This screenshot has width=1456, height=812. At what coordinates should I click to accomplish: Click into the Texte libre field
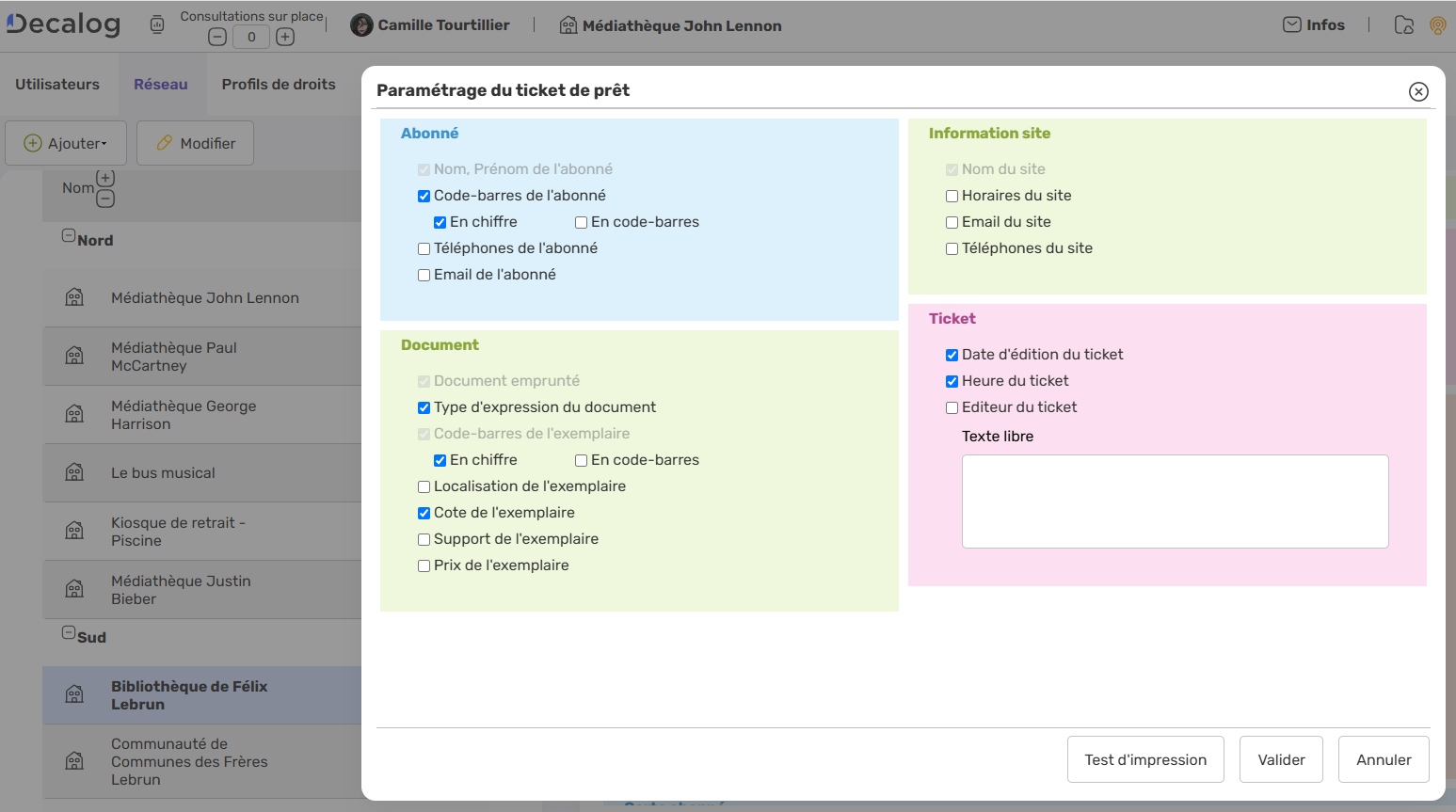(x=1175, y=501)
